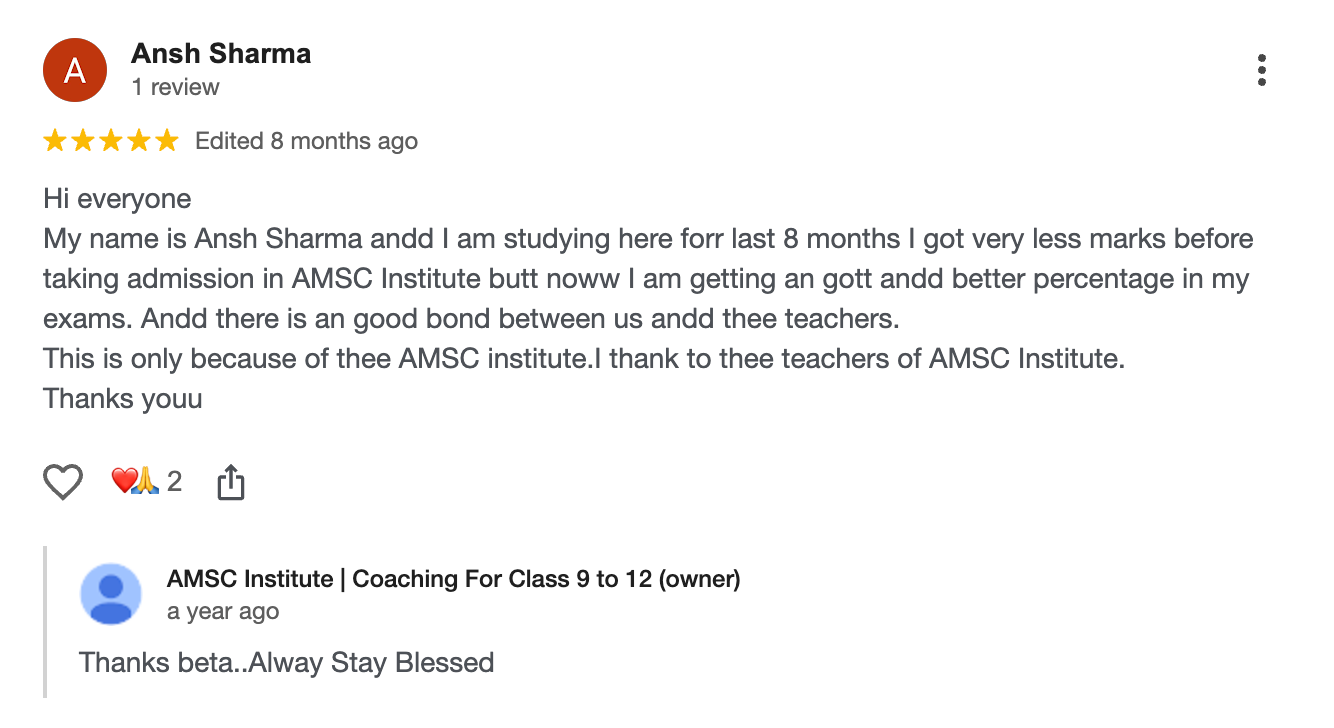Click the red heart reaction emoji
The height and width of the screenshot is (728, 1334).
pos(123,482)
